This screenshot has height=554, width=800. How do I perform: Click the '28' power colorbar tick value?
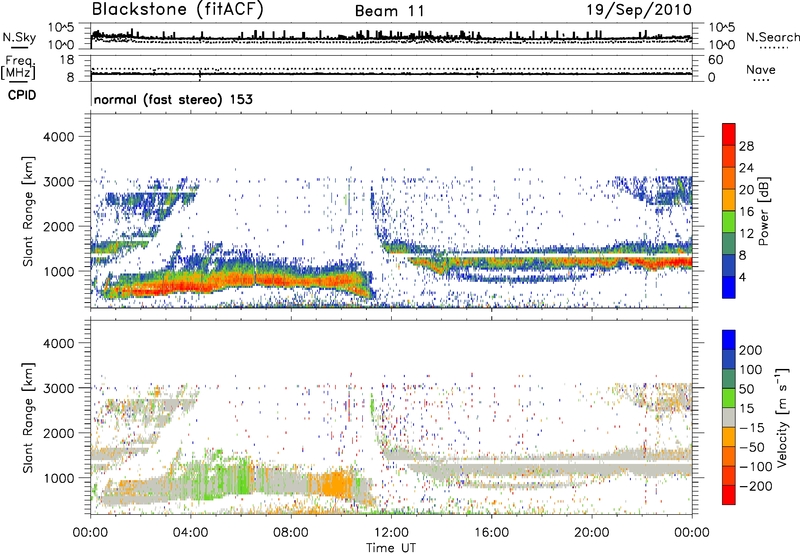coord(746,146)
